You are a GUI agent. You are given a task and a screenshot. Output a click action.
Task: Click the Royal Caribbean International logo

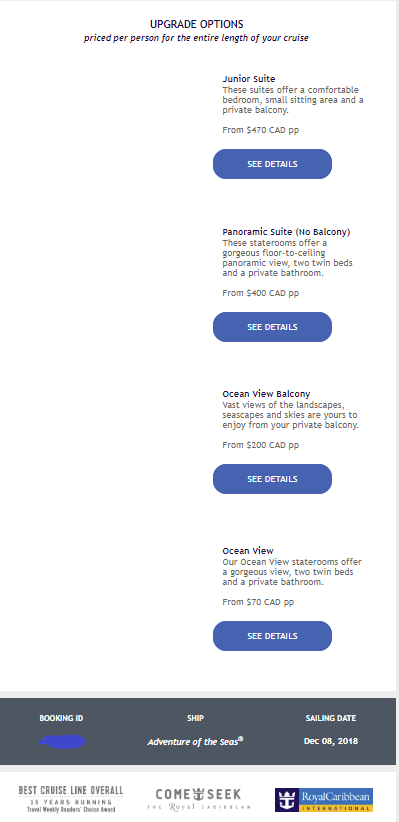(323, 799)
